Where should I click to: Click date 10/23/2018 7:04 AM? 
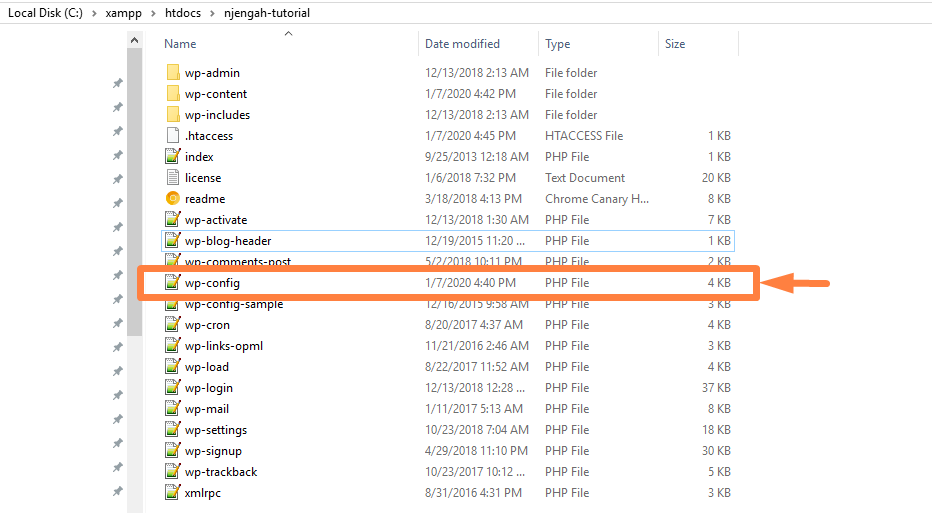click(x=477, y=430)
